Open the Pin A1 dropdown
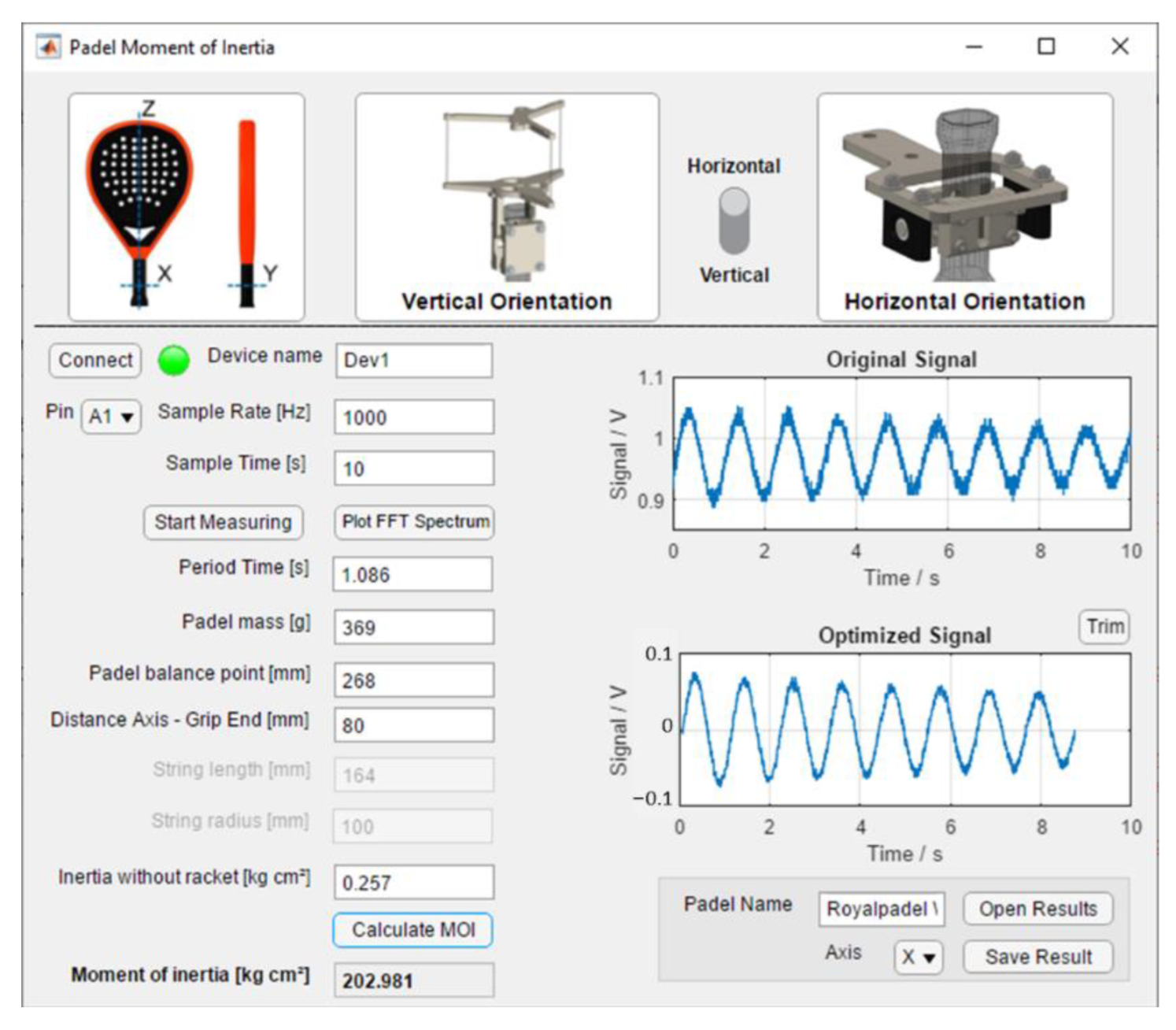This screenshot has width=1176, height=1030. coord(111,416)
